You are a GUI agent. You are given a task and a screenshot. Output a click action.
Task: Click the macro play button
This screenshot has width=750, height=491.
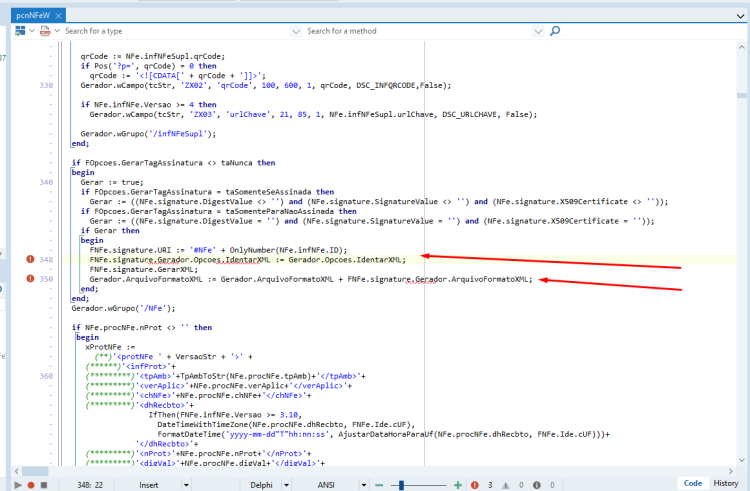click(18, 485)
